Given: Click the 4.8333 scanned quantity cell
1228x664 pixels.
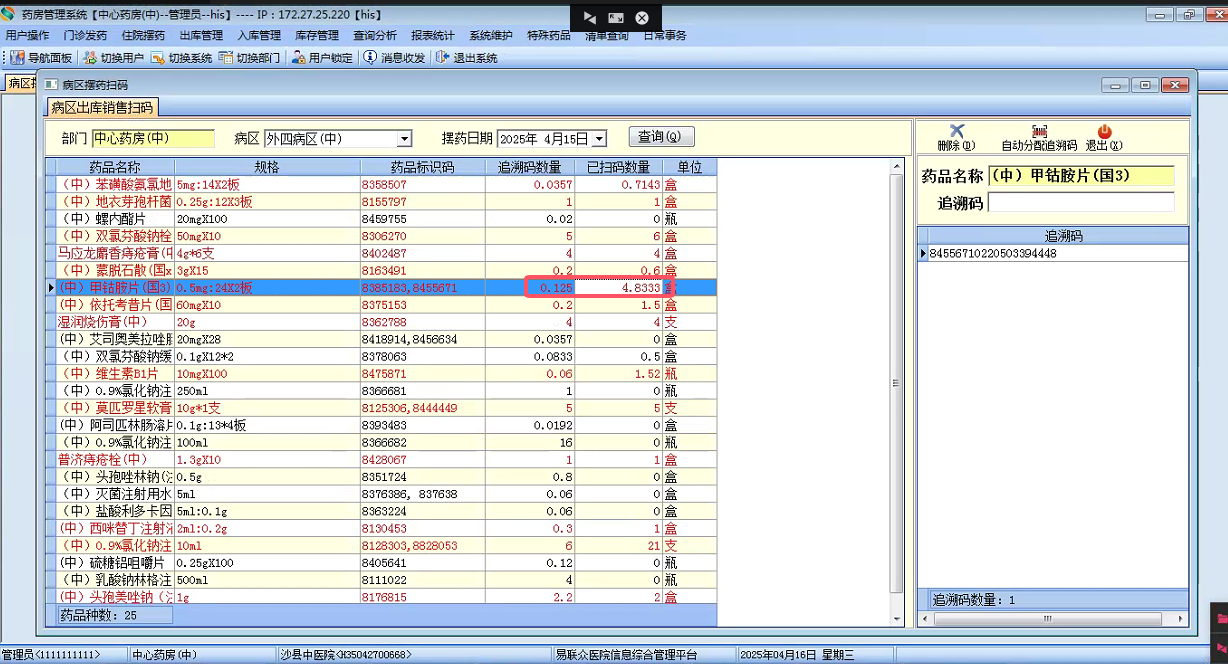Looking at the screenshot, I should [619, 288].
